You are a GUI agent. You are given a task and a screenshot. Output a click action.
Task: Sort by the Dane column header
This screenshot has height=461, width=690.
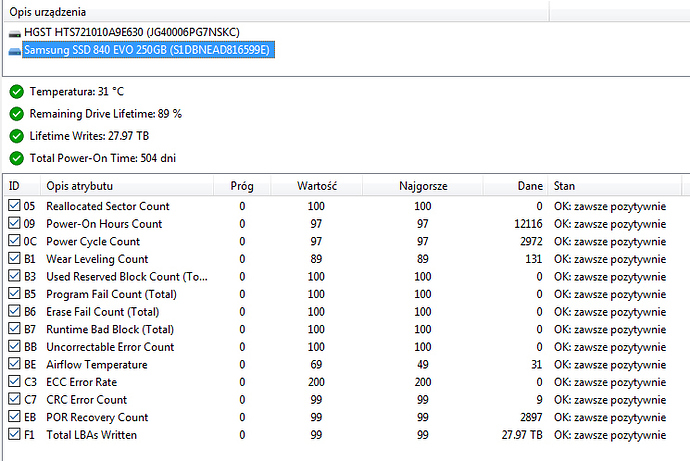[x=516, y=186]
